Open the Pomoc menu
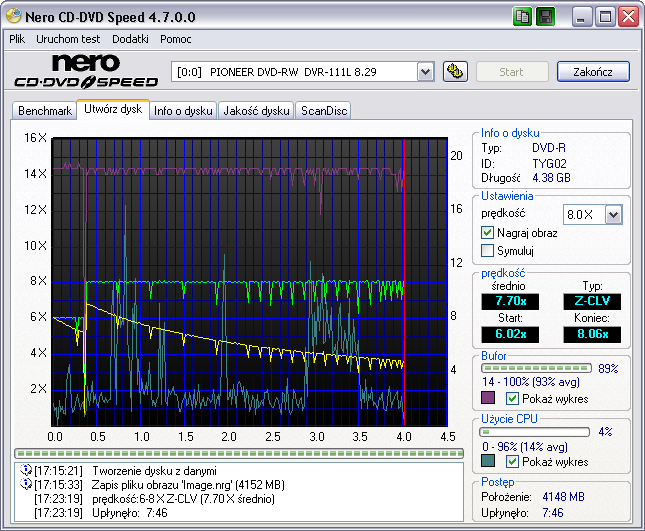The height and width of the screenshot is (531, 645). [176, 39]
